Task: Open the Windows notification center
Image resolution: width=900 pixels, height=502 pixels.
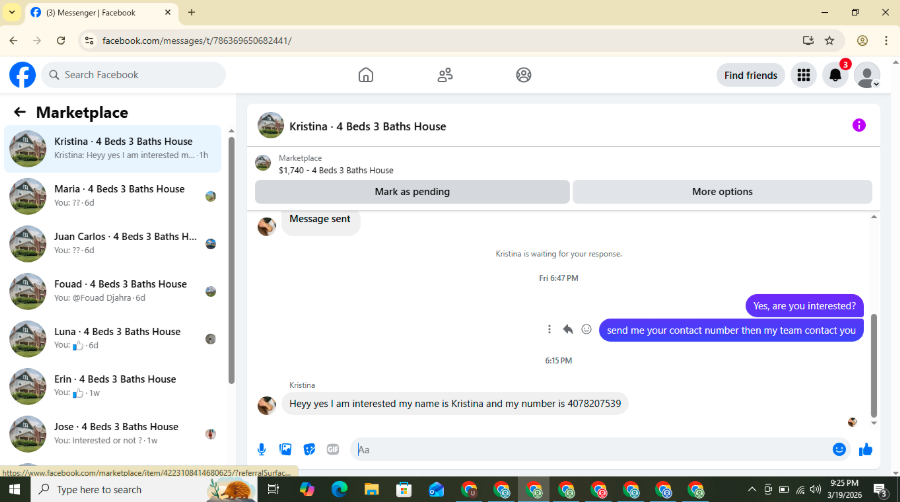Action: (x=880, y=489)
